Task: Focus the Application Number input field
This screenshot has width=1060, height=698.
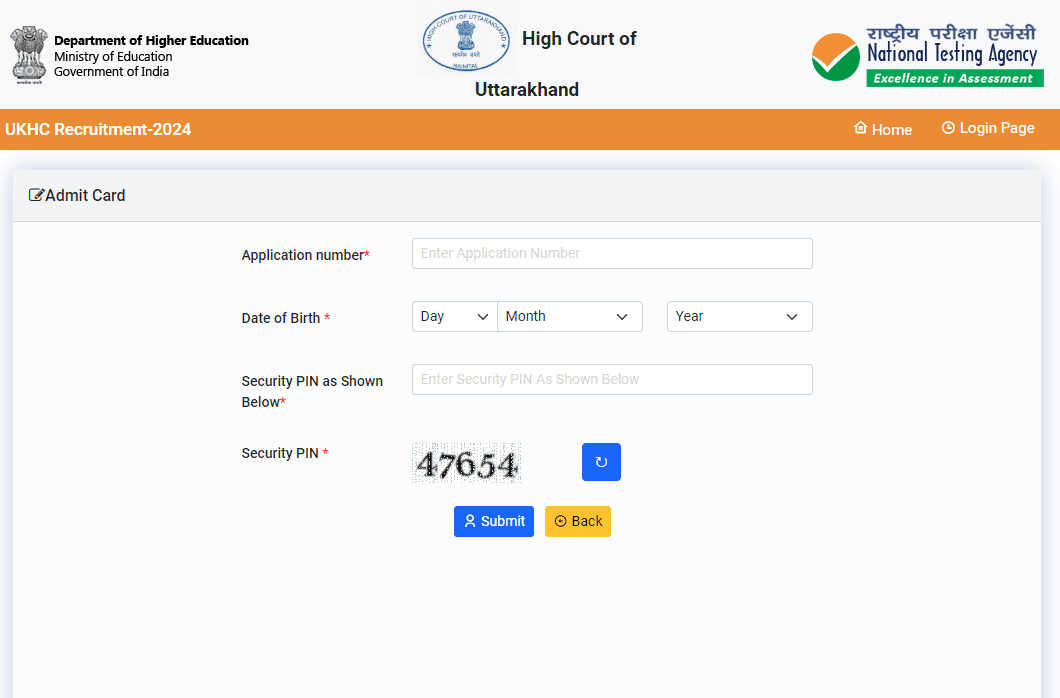Action: 612,253
